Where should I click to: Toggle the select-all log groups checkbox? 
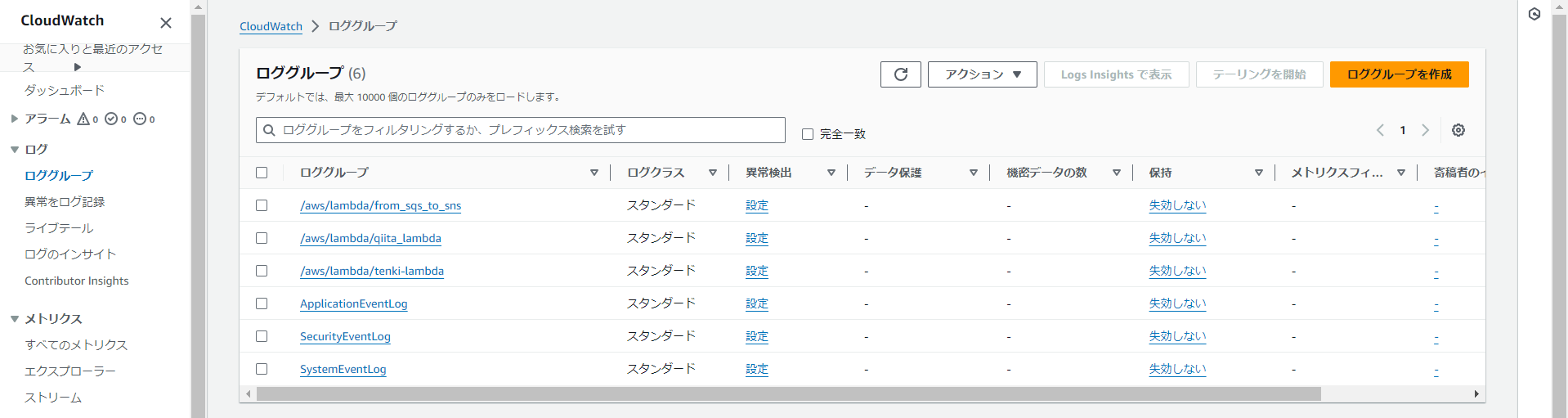point(262,173)
